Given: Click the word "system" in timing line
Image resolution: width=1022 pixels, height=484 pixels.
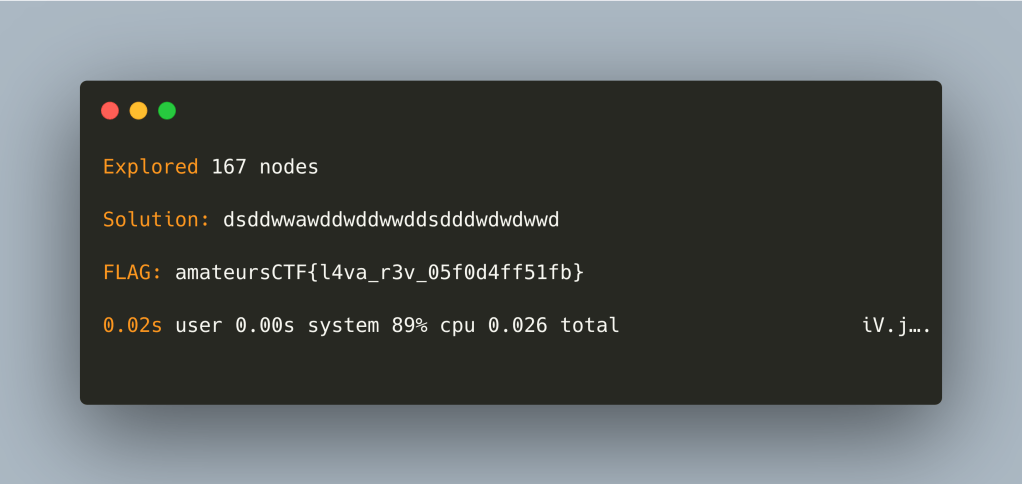Looking at the screenshot, I should click(343, 325).
